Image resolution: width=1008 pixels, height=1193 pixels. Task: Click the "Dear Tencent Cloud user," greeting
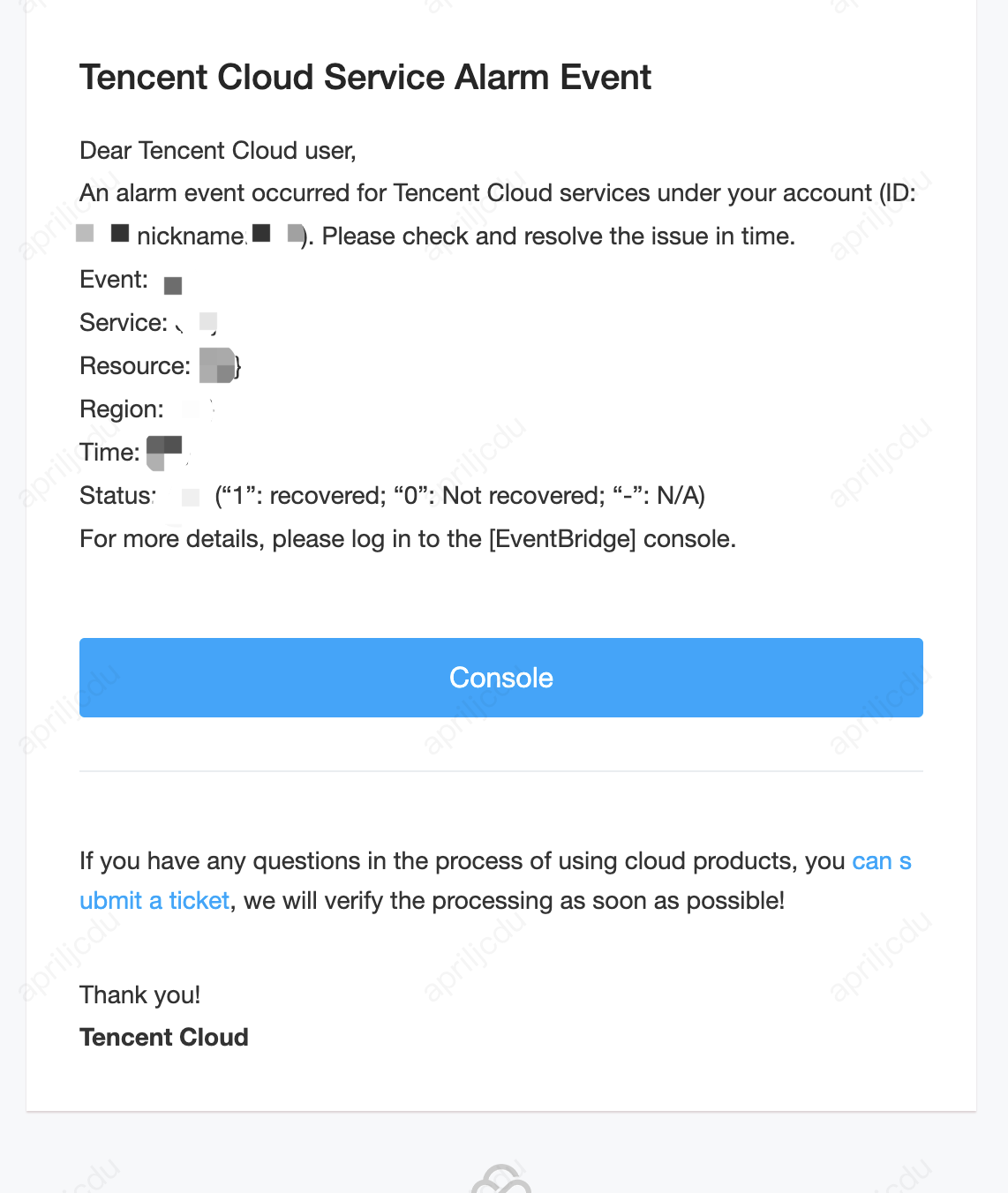tap(218, 151)
